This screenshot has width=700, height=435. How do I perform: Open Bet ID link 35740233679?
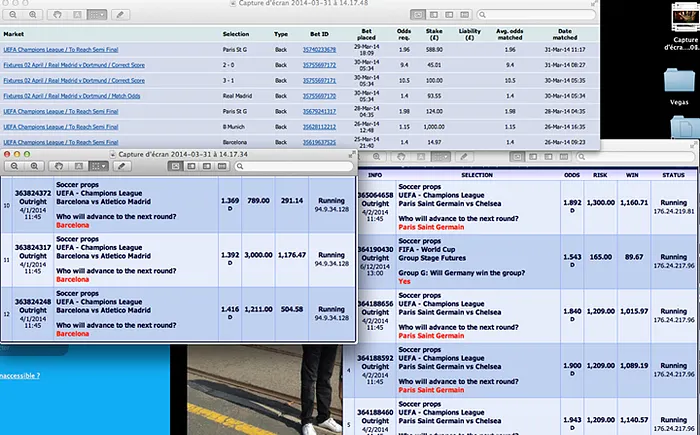coord(319,50)
